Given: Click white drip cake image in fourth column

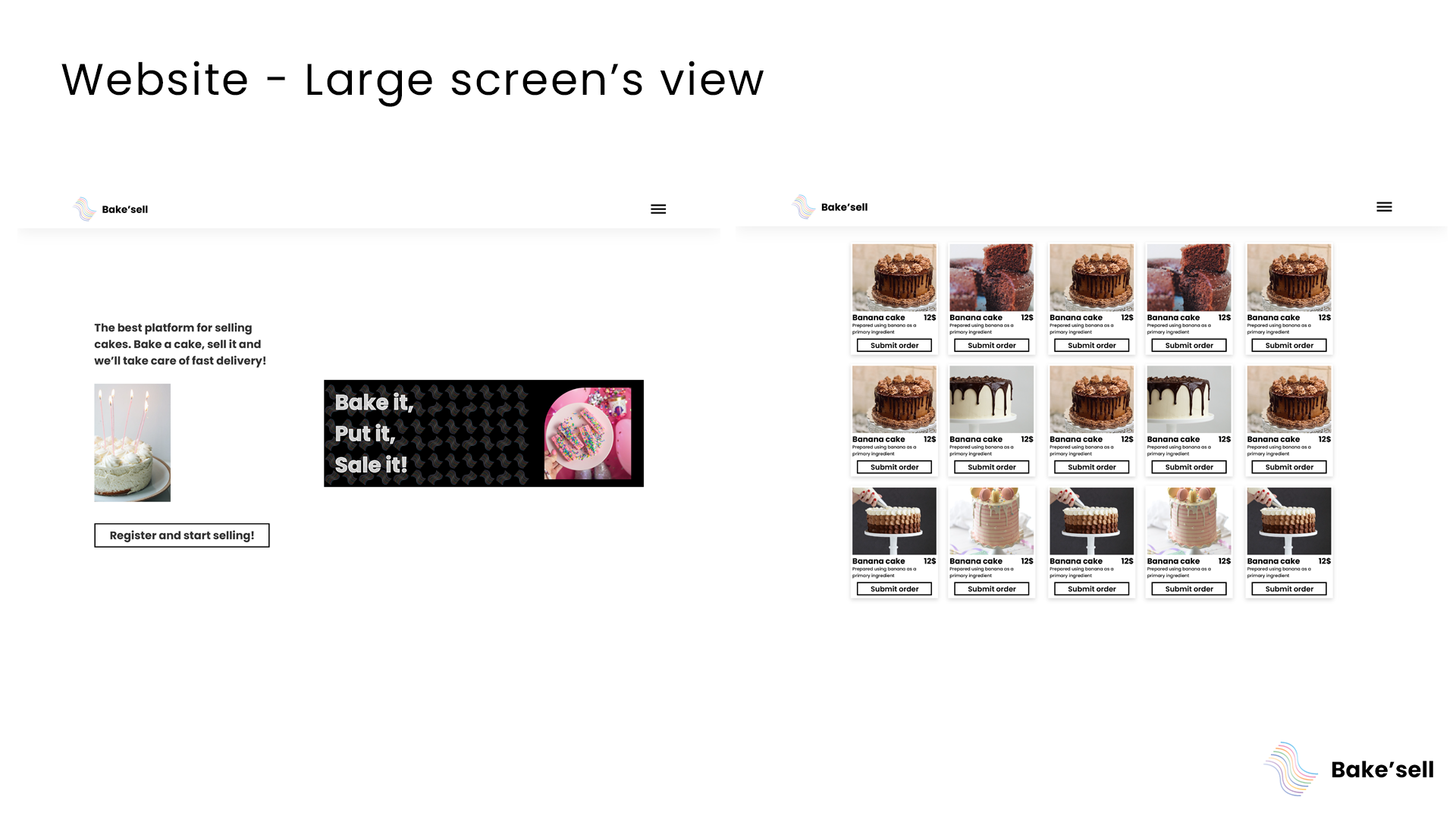Looking at the screenshot, I should point(1188,399).
